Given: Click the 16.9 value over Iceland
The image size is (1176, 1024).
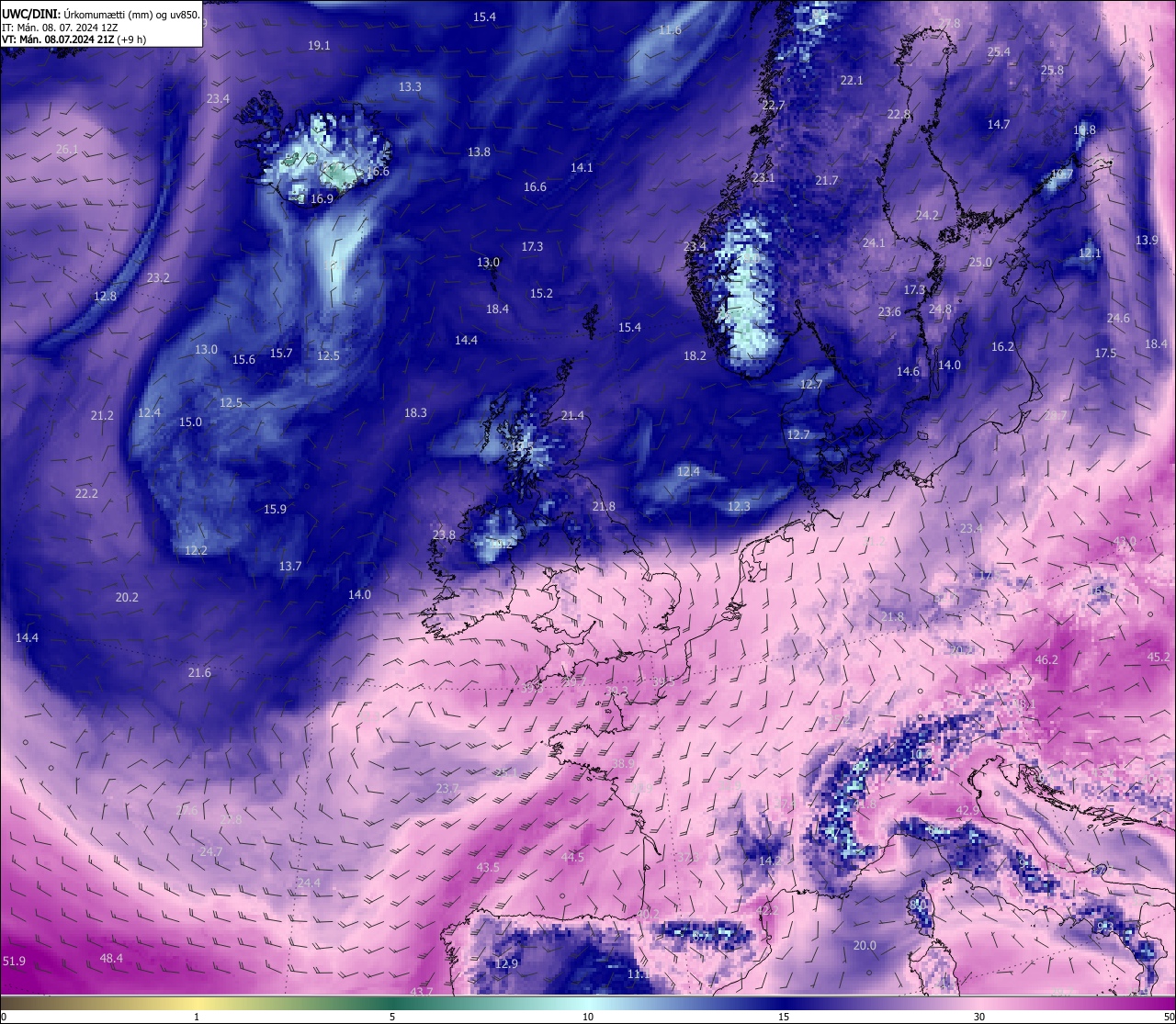Looking at the screenshot, I should [x=322, y=198].
